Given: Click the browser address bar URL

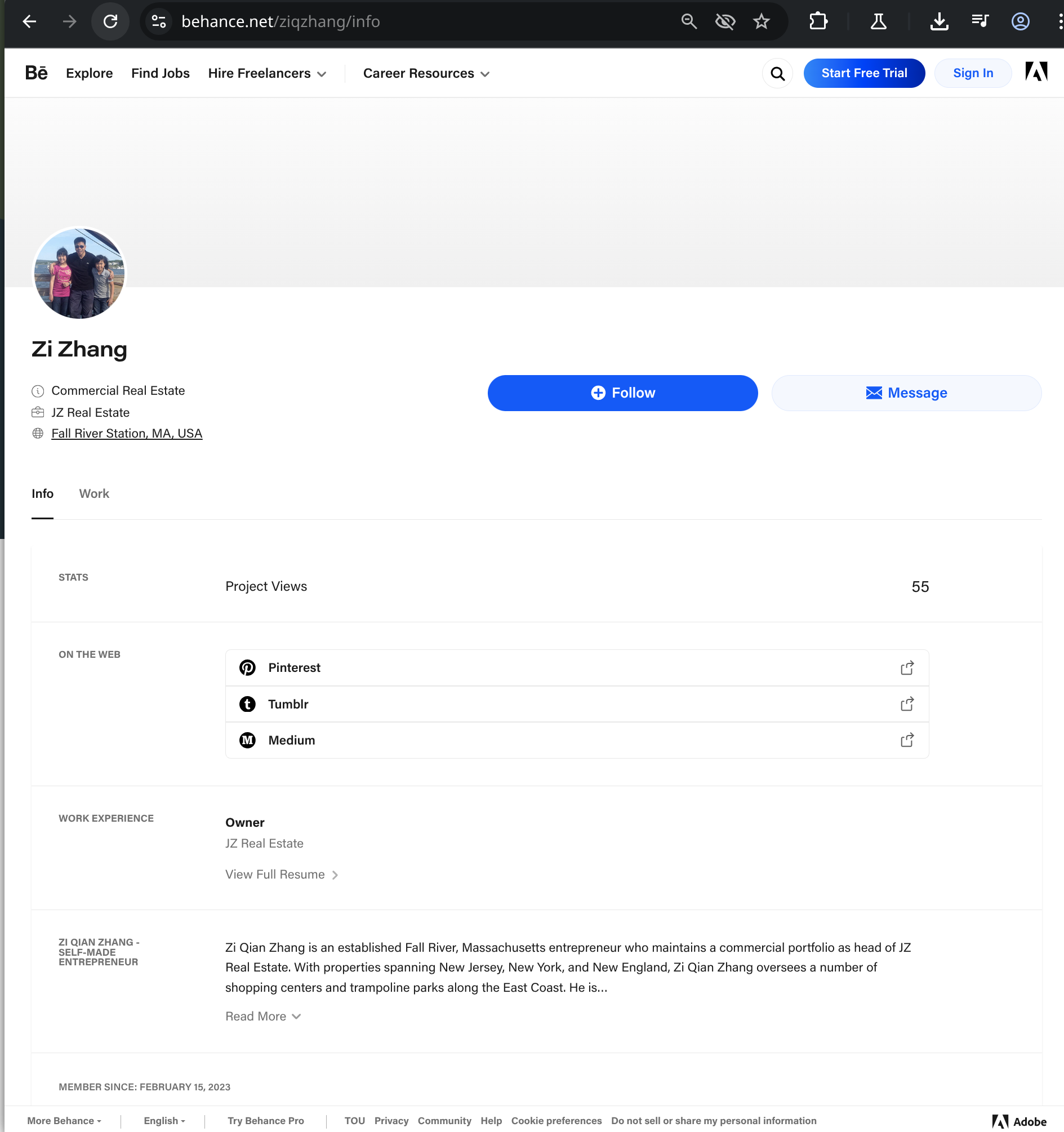Looking at the screenshot, I should click(281, 21).
